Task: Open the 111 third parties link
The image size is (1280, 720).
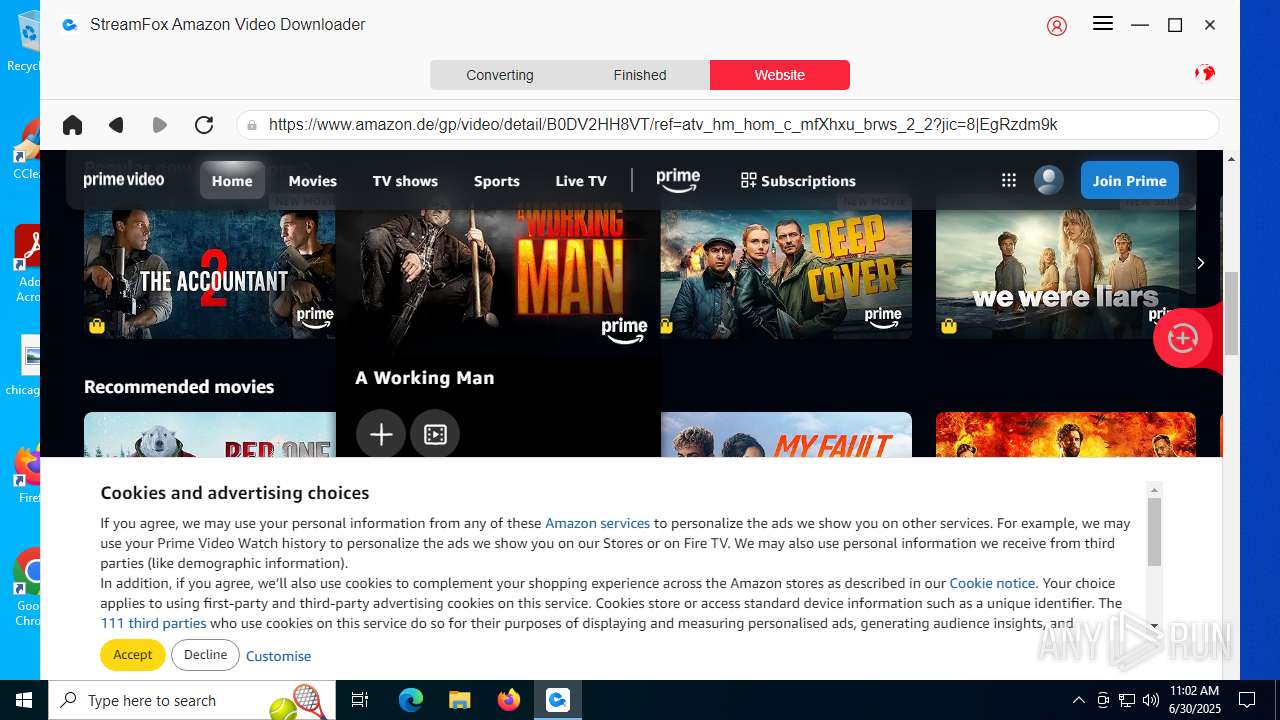Action: 153,623
